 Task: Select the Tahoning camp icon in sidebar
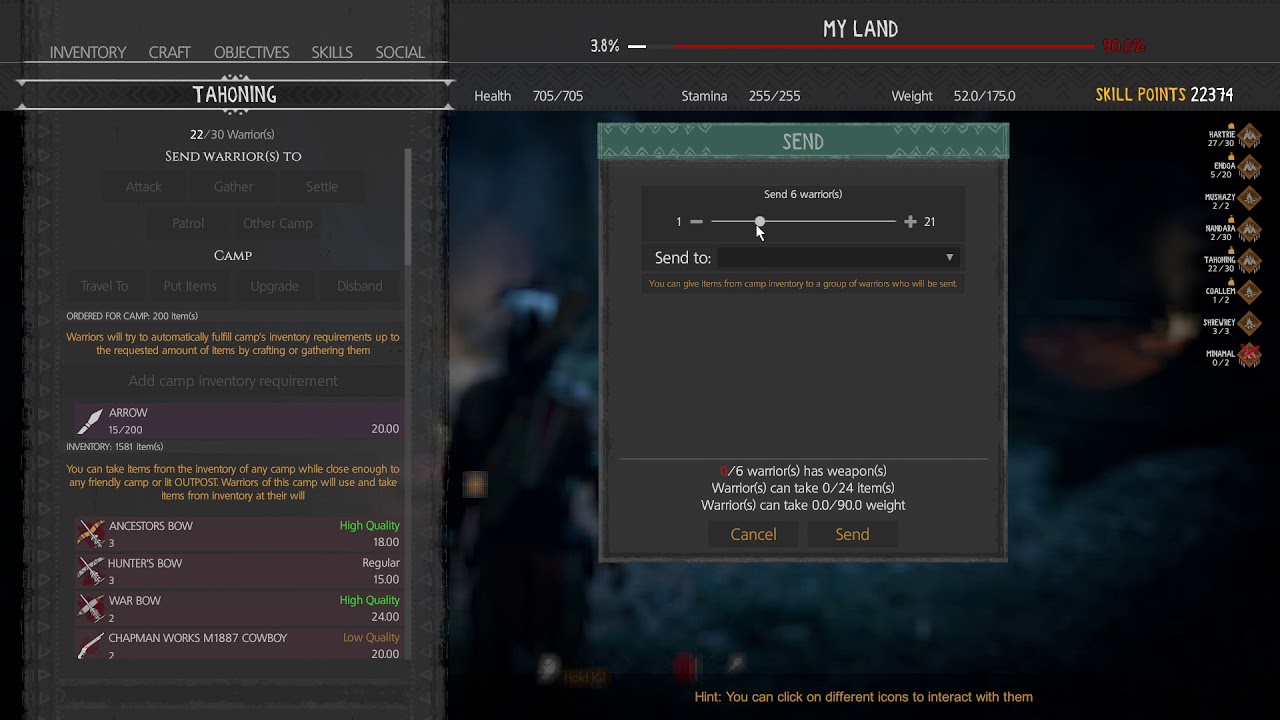pyautogui.click(x=1249, y=261)
